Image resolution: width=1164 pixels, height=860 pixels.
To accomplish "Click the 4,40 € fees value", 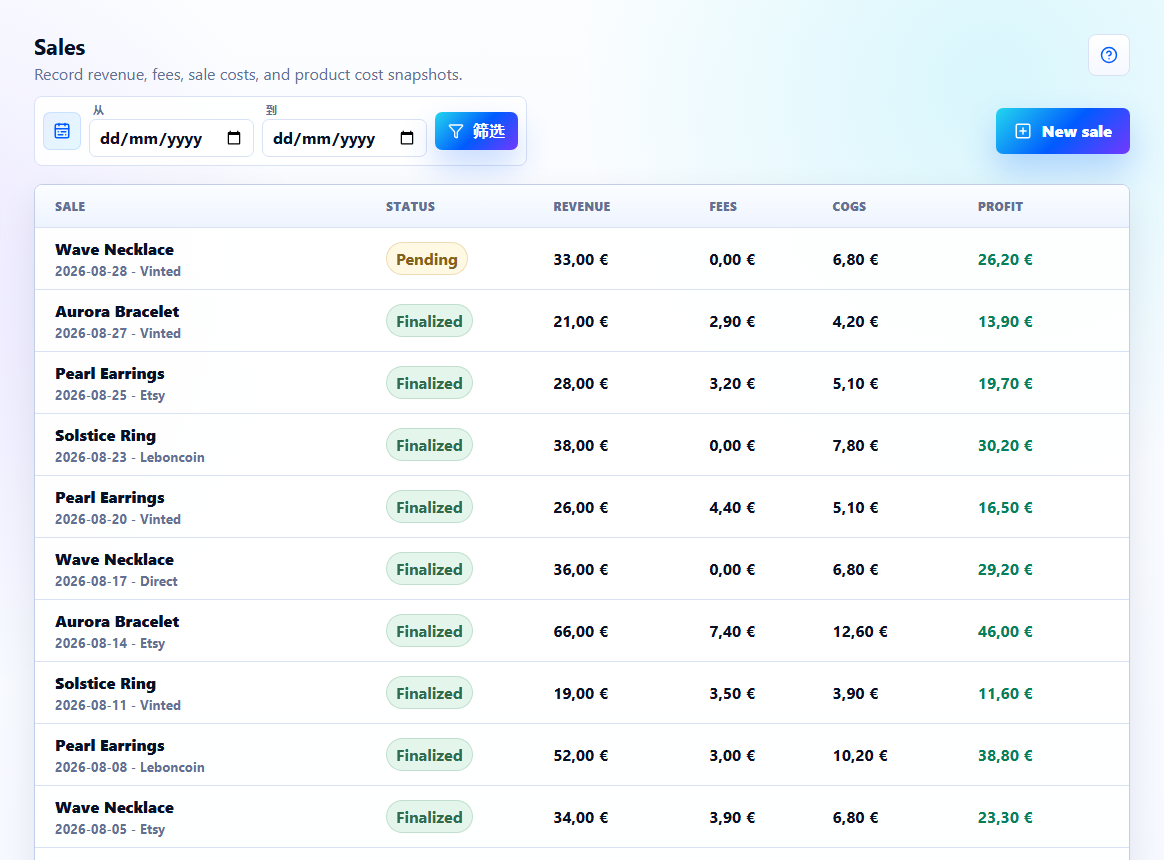I will tap(732, 507).
